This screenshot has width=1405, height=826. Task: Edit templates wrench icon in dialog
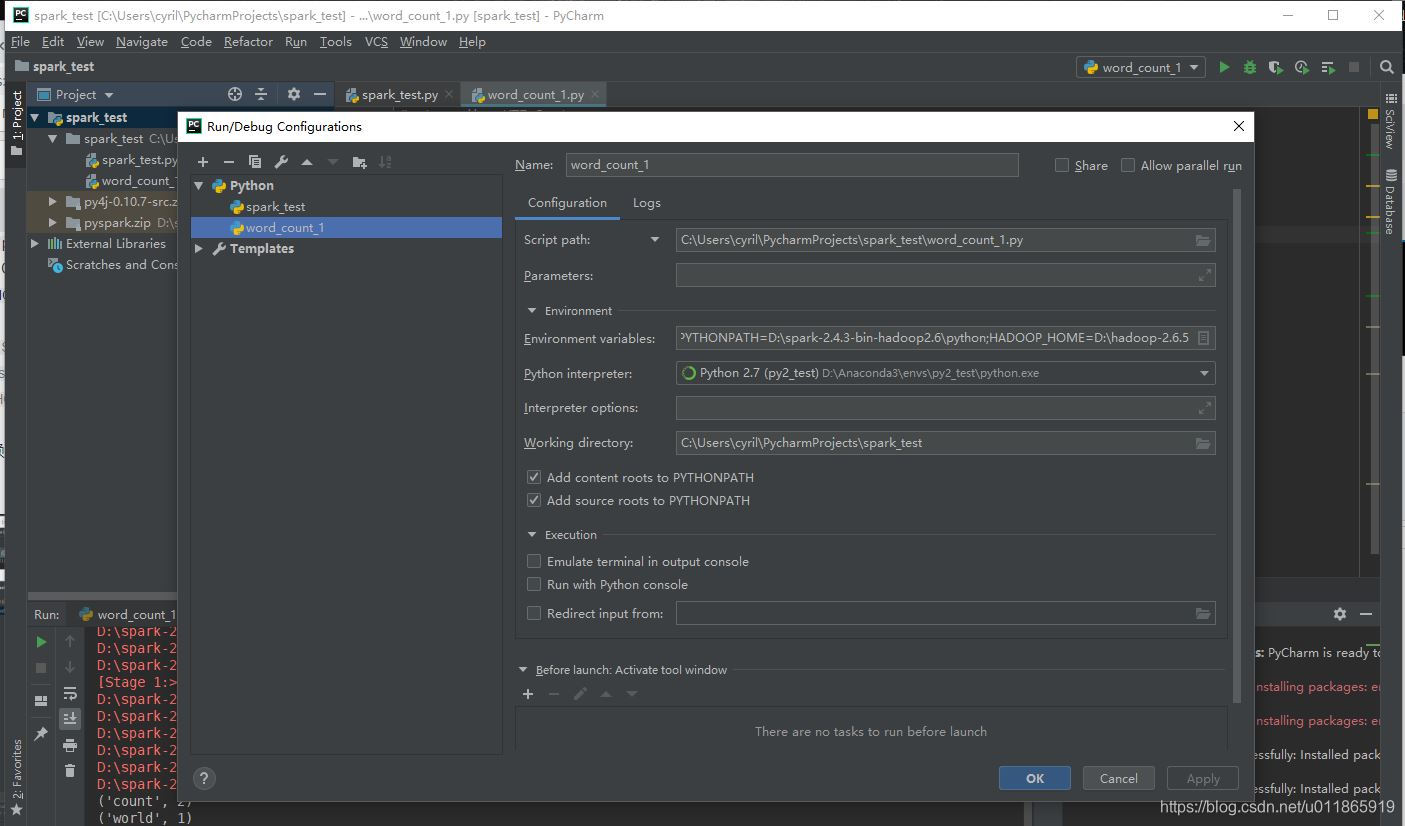(281, 162)
